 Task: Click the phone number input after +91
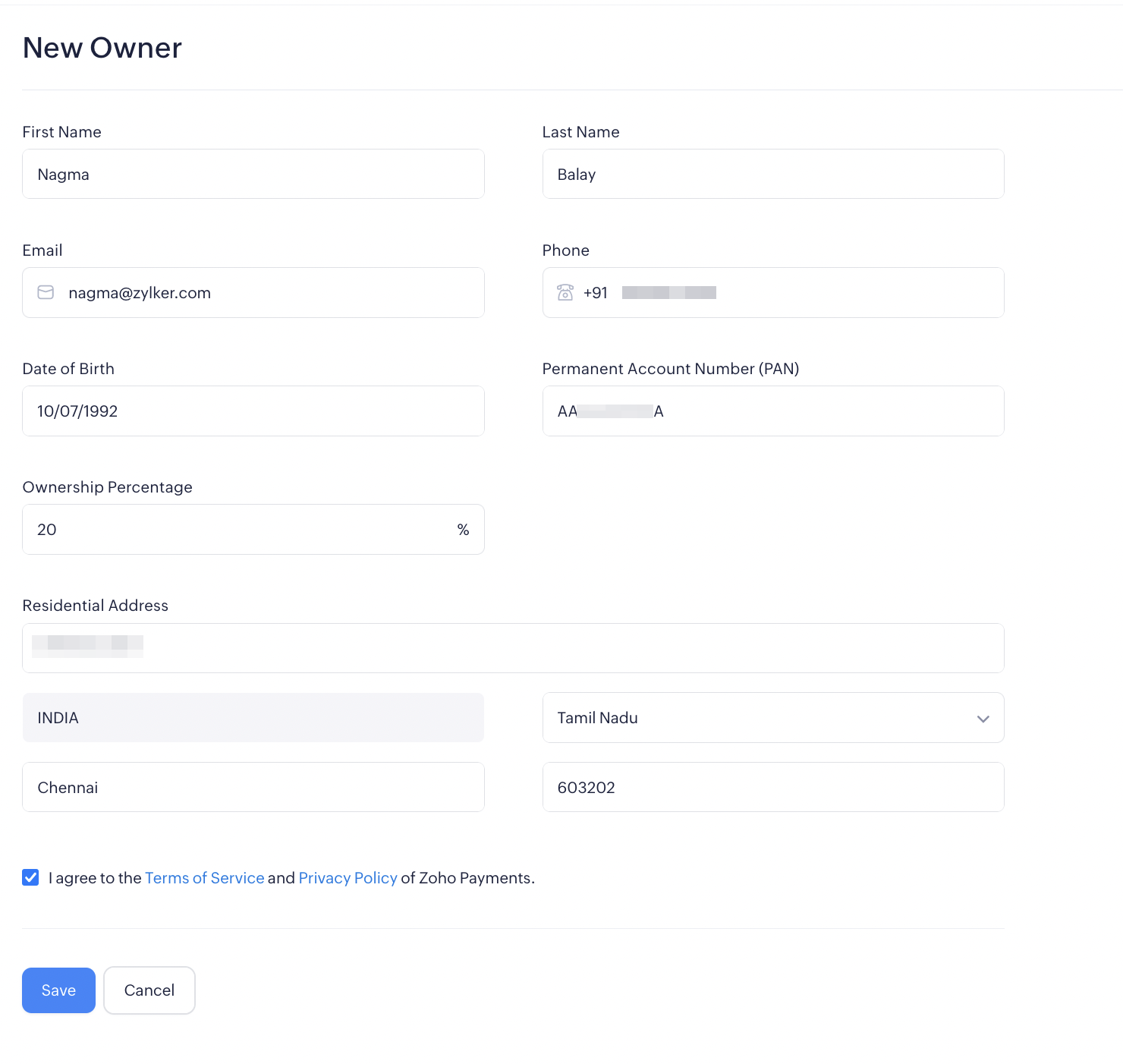797,293
